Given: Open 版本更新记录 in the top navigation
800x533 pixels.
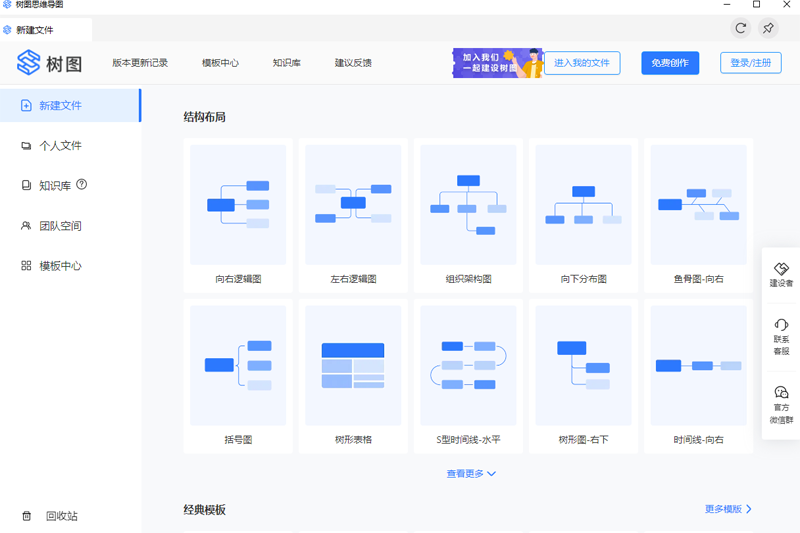Looking at the screenshot, I should tap(140, 63).
